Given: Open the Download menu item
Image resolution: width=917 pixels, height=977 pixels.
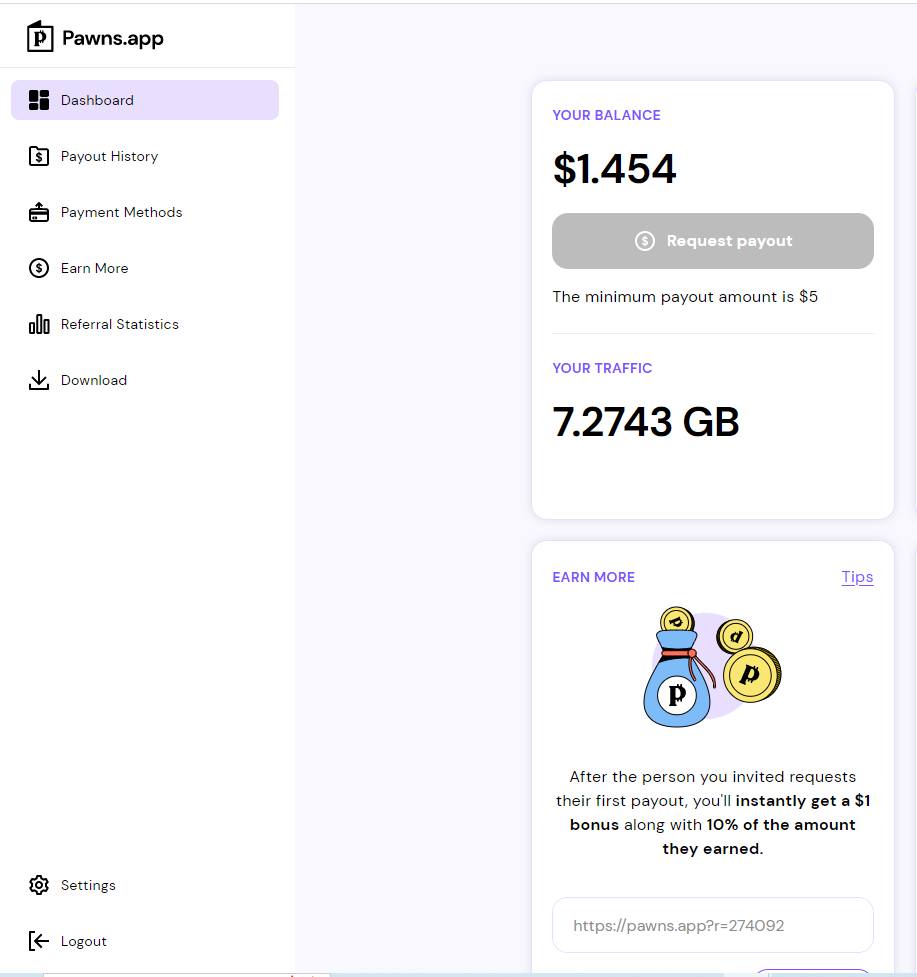Looking at the screenshot, I should [x=93, y=380].
